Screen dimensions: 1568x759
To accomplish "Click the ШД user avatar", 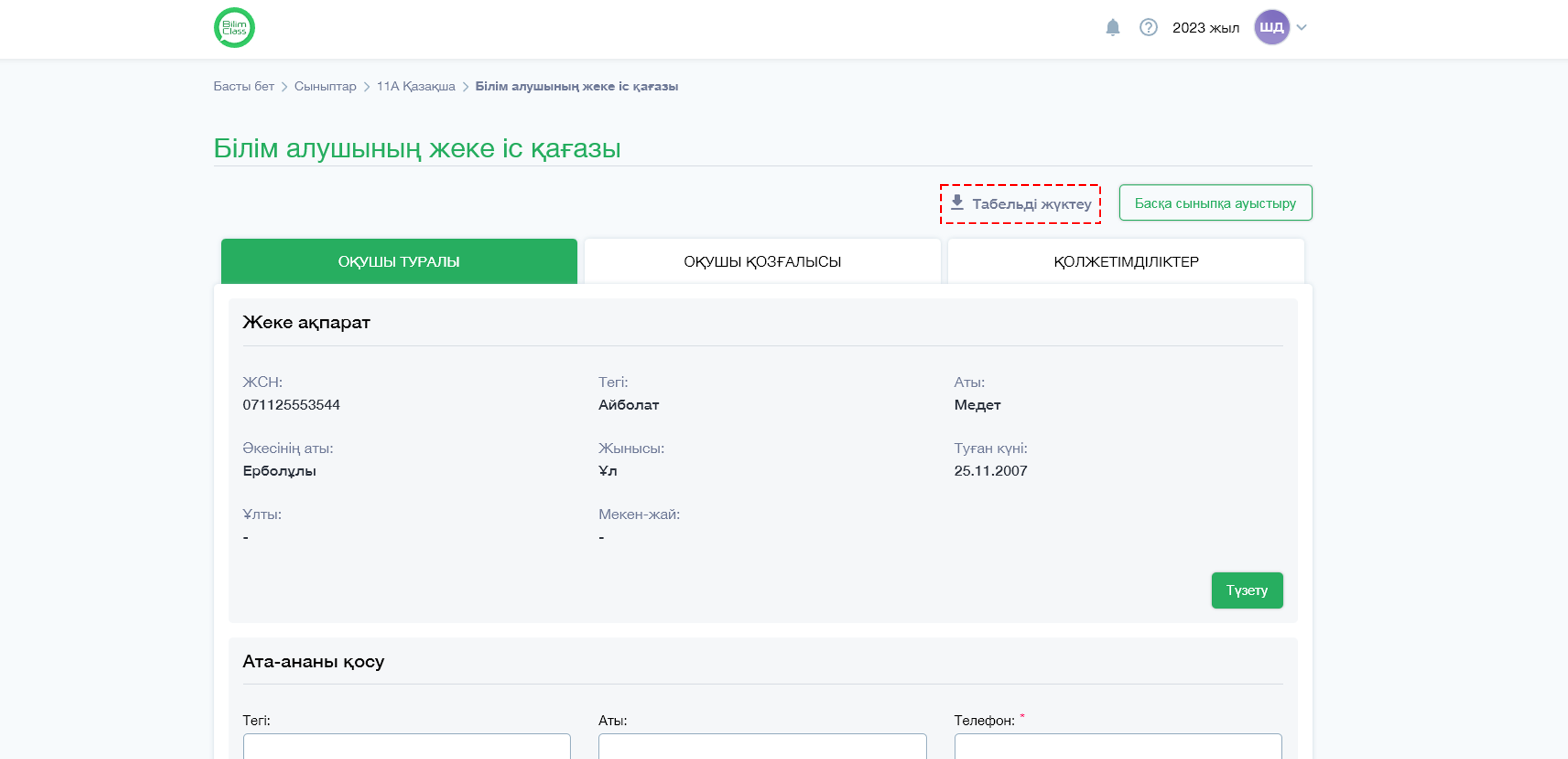I will [1272, 27].
